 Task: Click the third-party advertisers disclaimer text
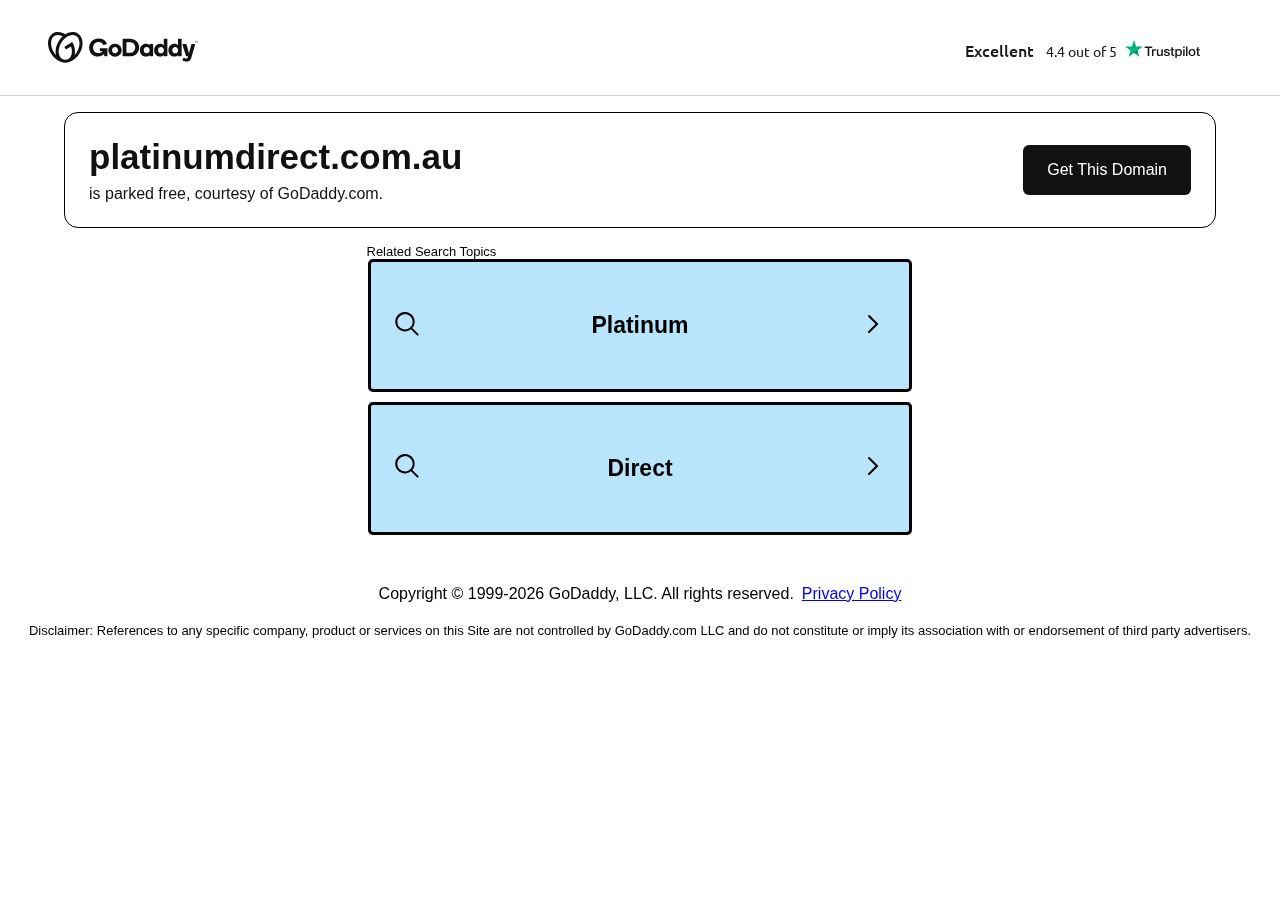pos(640,631)
